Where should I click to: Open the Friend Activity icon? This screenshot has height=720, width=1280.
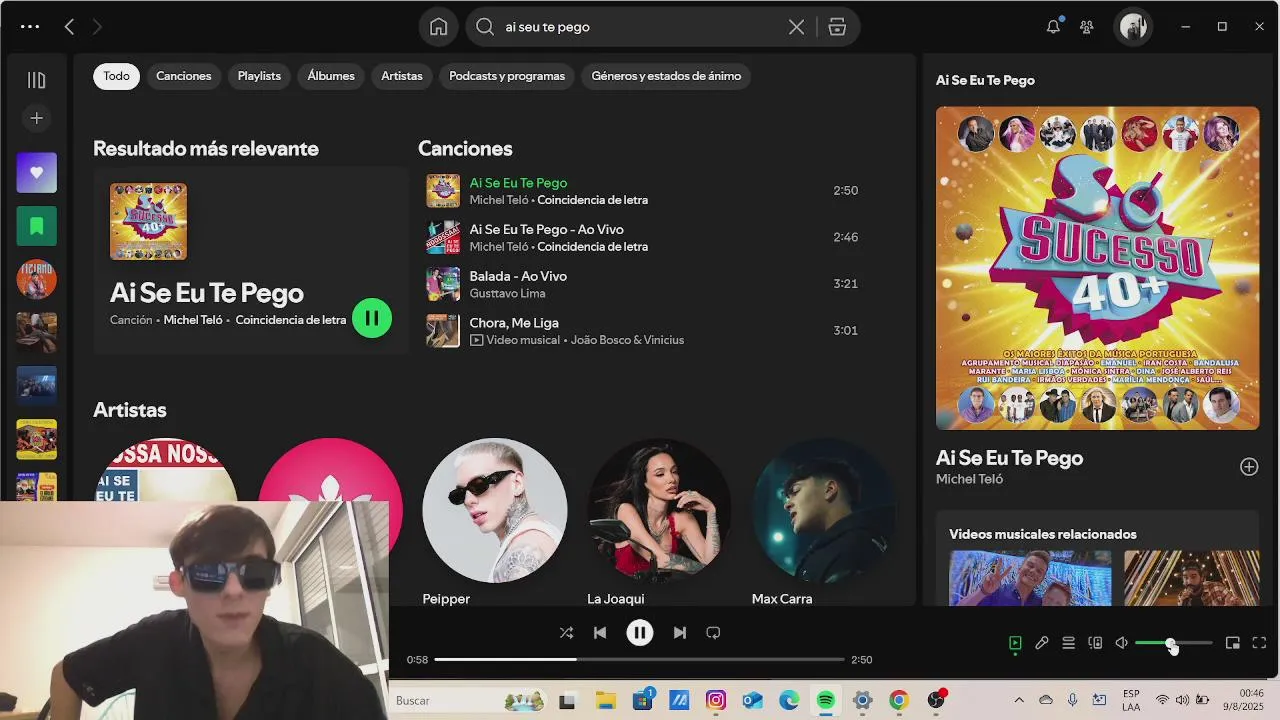tap(1087, 27)
